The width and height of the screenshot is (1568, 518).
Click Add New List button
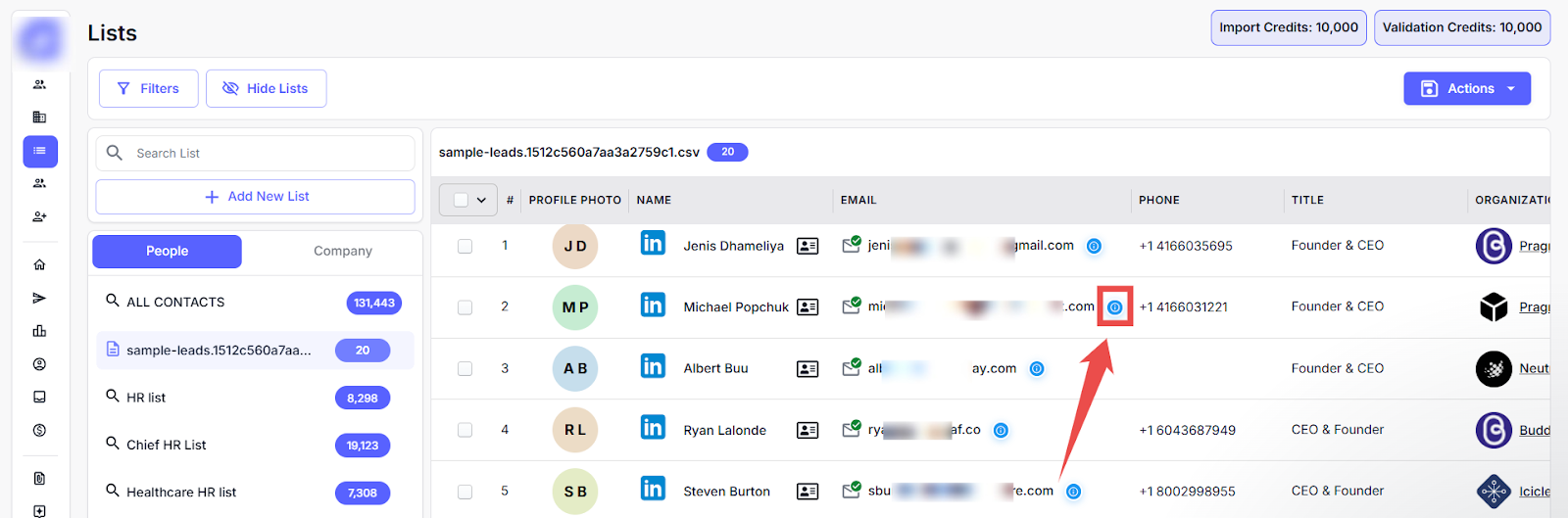[x=255, y=196]
